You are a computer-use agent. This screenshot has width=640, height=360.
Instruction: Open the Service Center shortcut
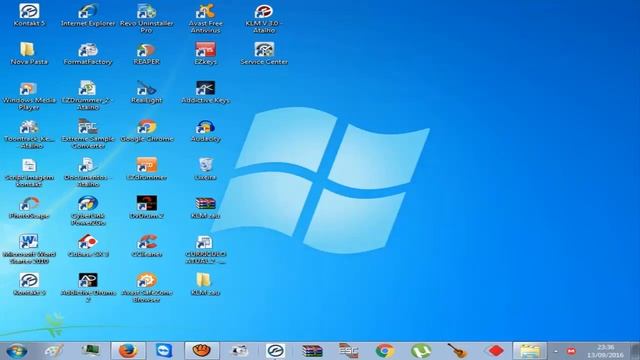click(x=264, y=53)
